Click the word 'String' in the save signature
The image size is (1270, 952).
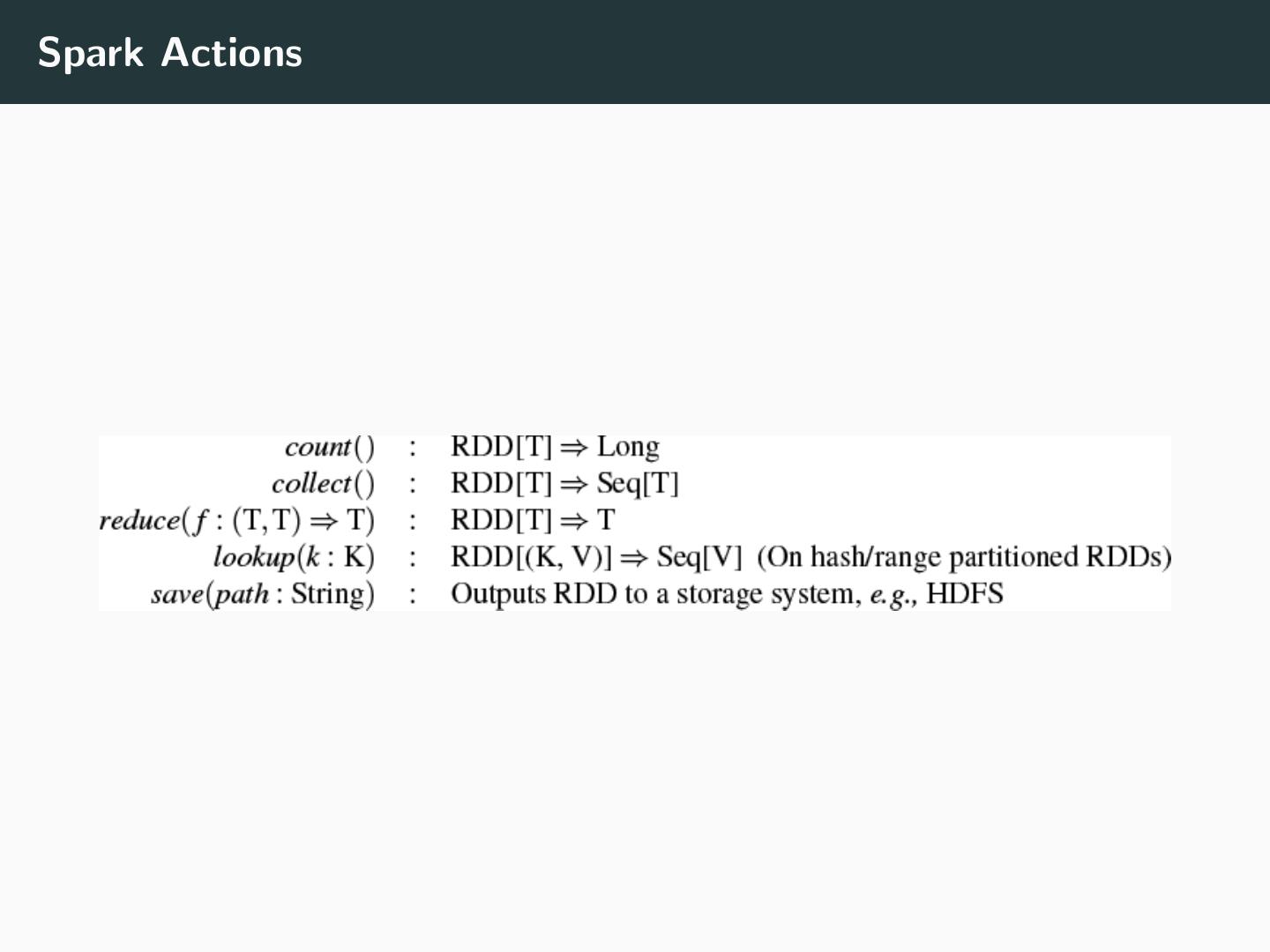(327, 594)
